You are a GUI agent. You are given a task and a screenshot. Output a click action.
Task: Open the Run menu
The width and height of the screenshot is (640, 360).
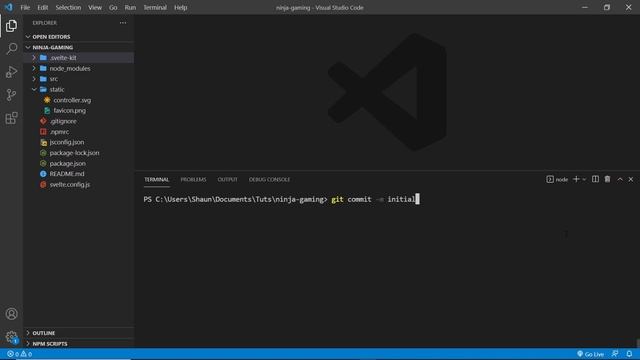click(130, 7)
